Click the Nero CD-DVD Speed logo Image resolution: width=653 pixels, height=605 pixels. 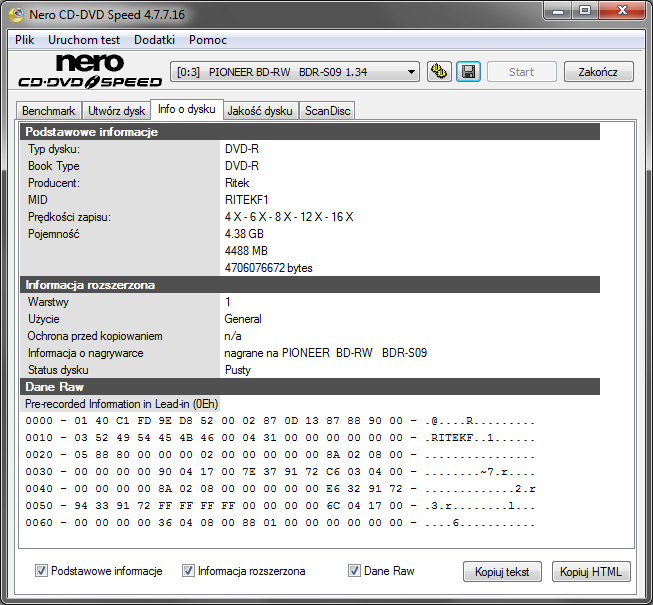pos(90,71)
